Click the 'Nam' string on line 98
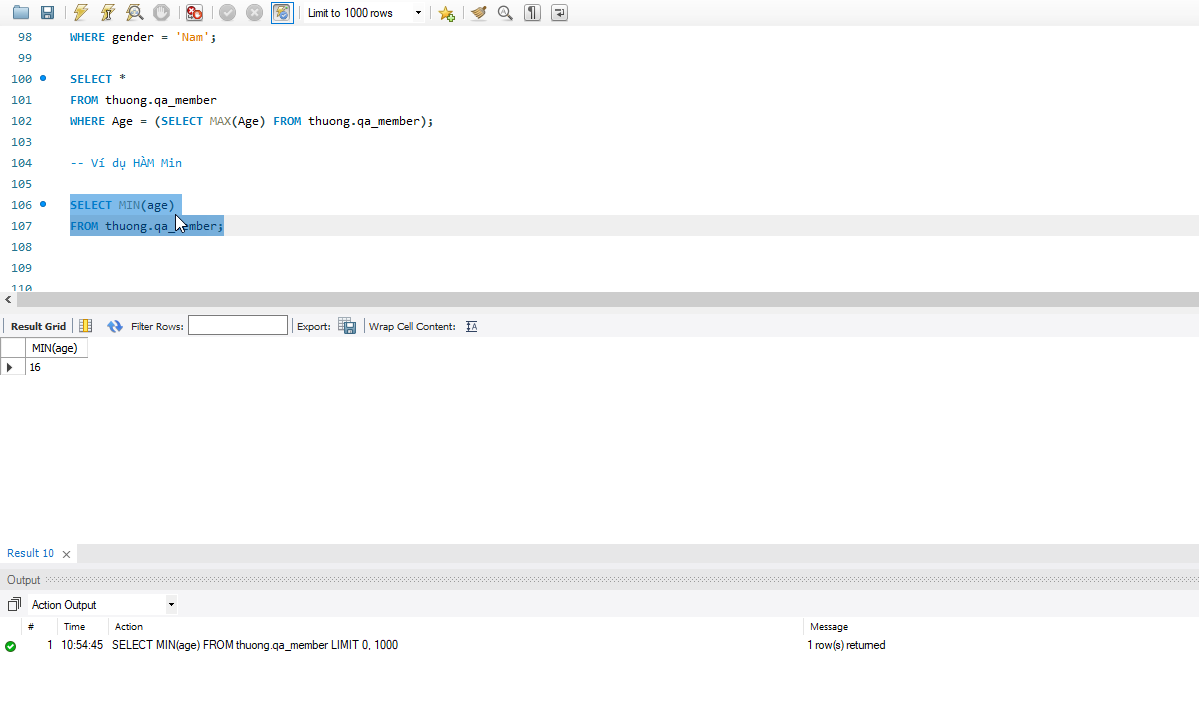Image resolution: width=1199 pixels, height=723 pixels. [x=192, y=37]
